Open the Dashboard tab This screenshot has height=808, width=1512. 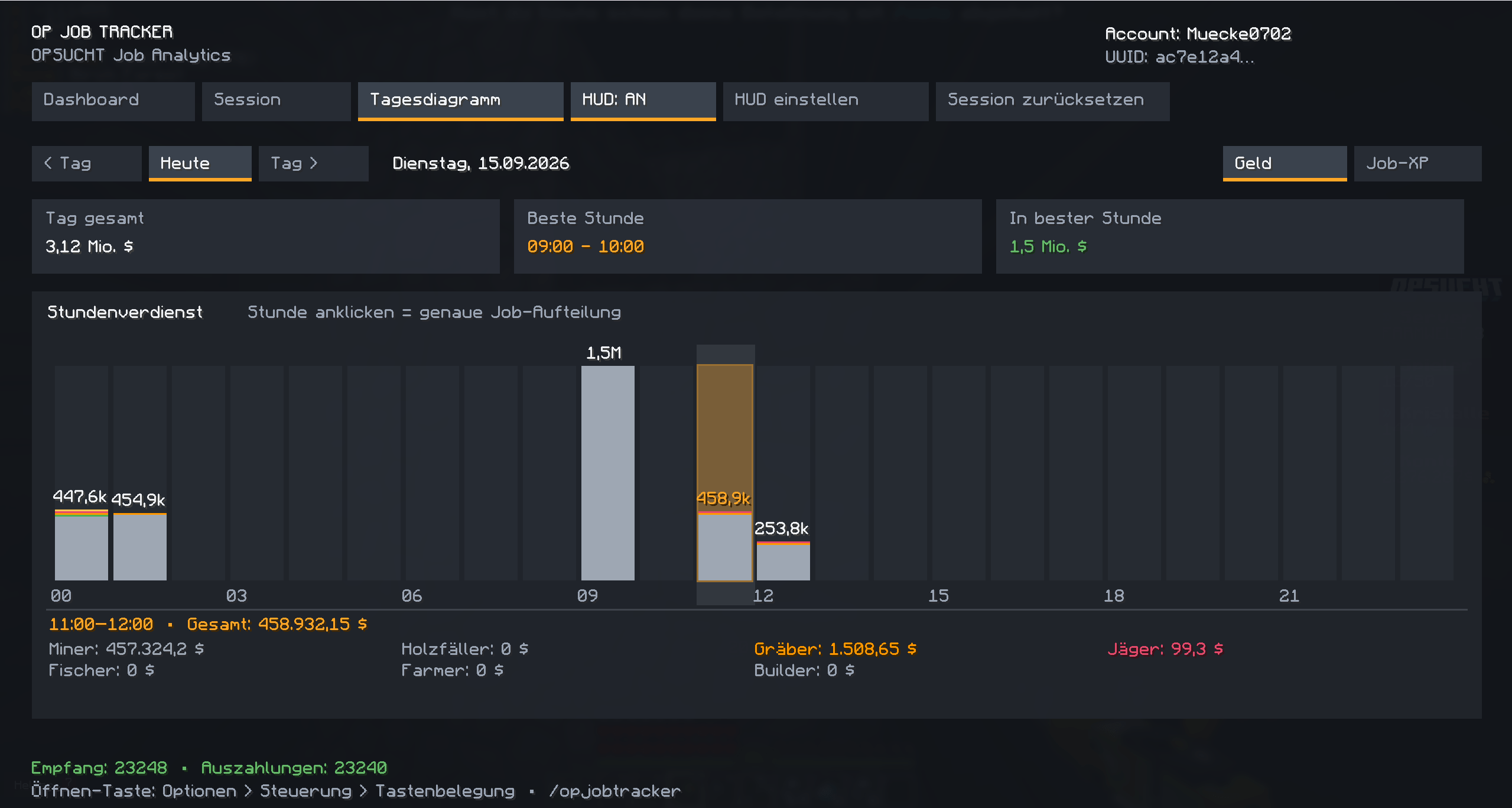click(x=113, y=101)
